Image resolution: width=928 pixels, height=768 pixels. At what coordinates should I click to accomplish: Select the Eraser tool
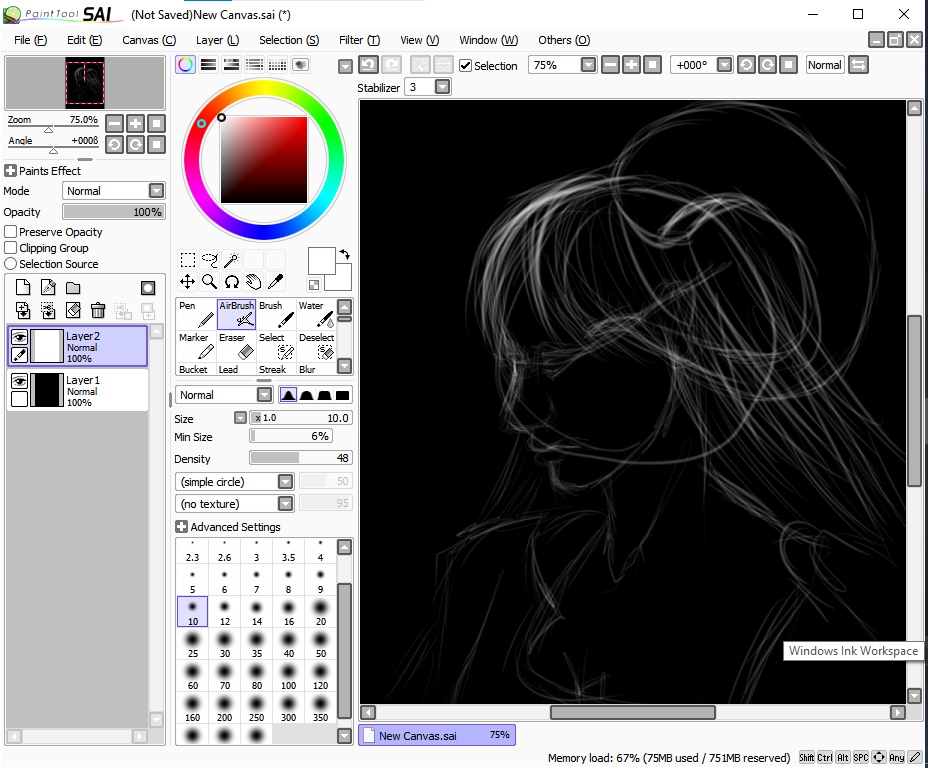click(236, 346)
